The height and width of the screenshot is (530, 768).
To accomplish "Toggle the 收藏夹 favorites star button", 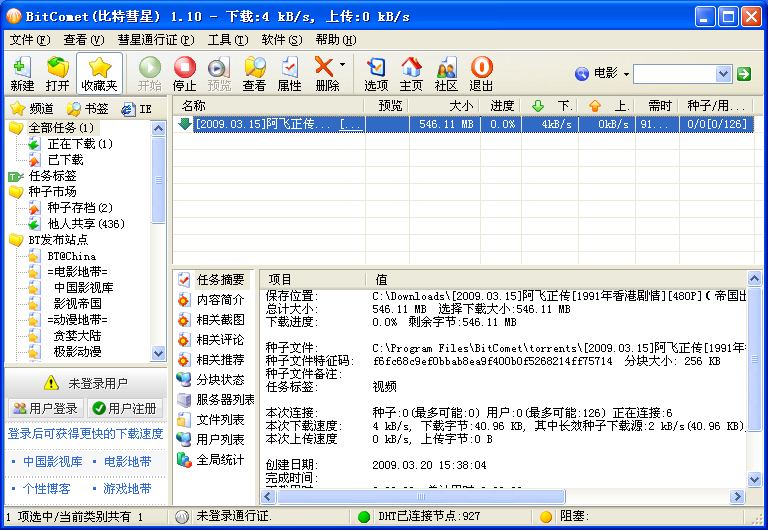I will pyautogui.click(x=99, y=73).
